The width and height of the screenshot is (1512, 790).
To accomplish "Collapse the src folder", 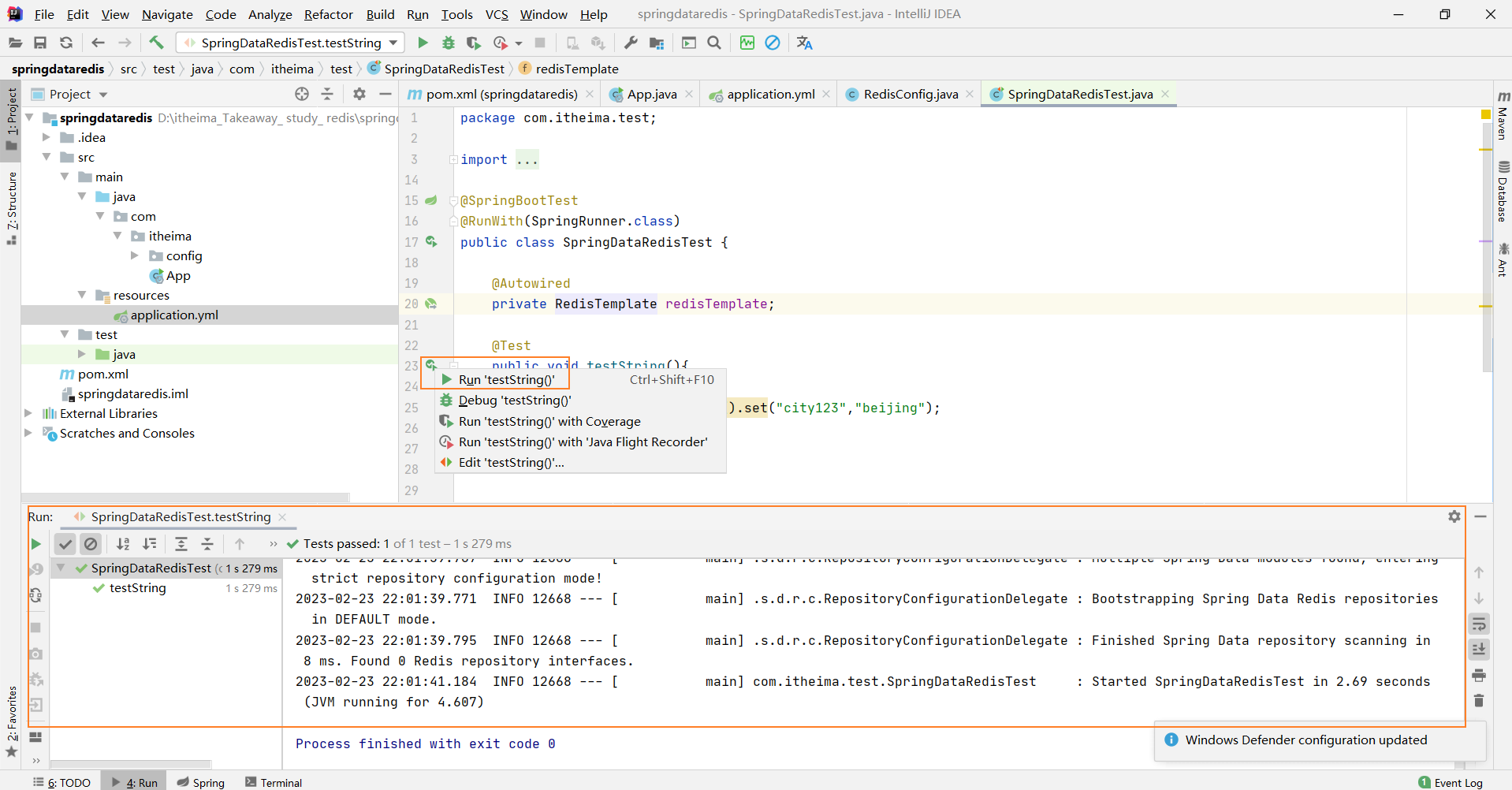I will click(47, 157).
